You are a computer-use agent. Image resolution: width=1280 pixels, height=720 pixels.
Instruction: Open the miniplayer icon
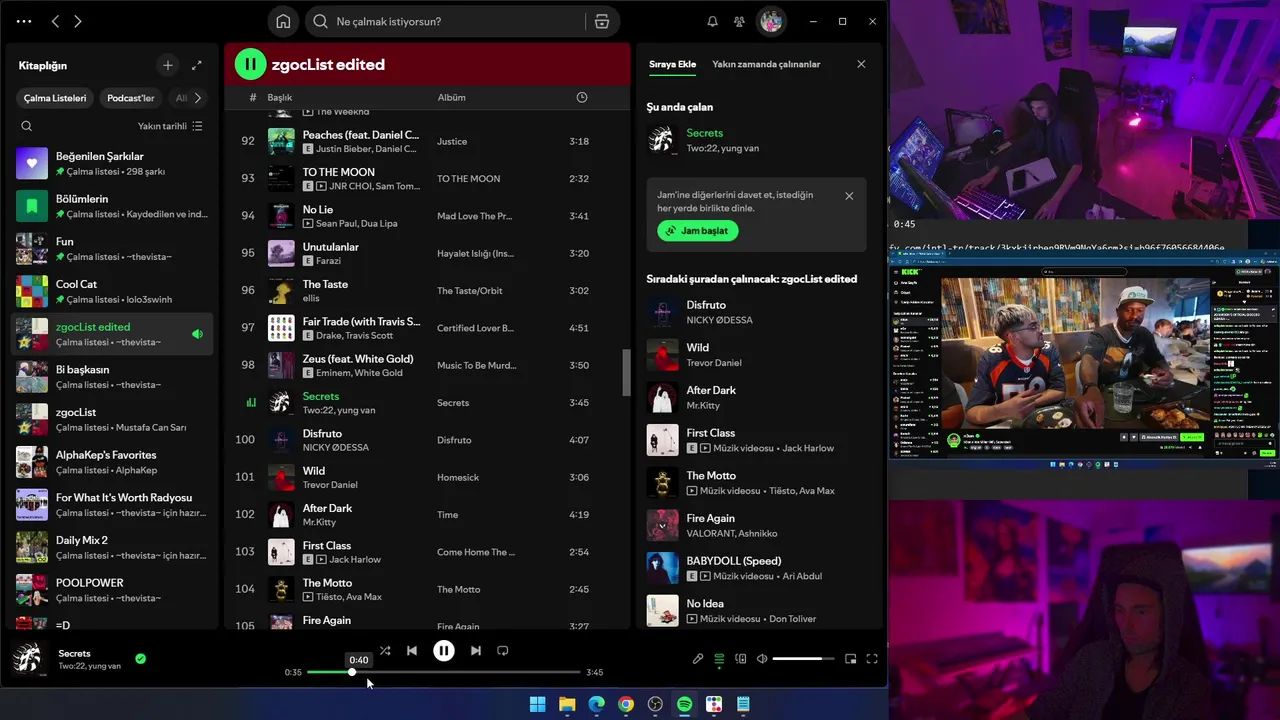851,659
